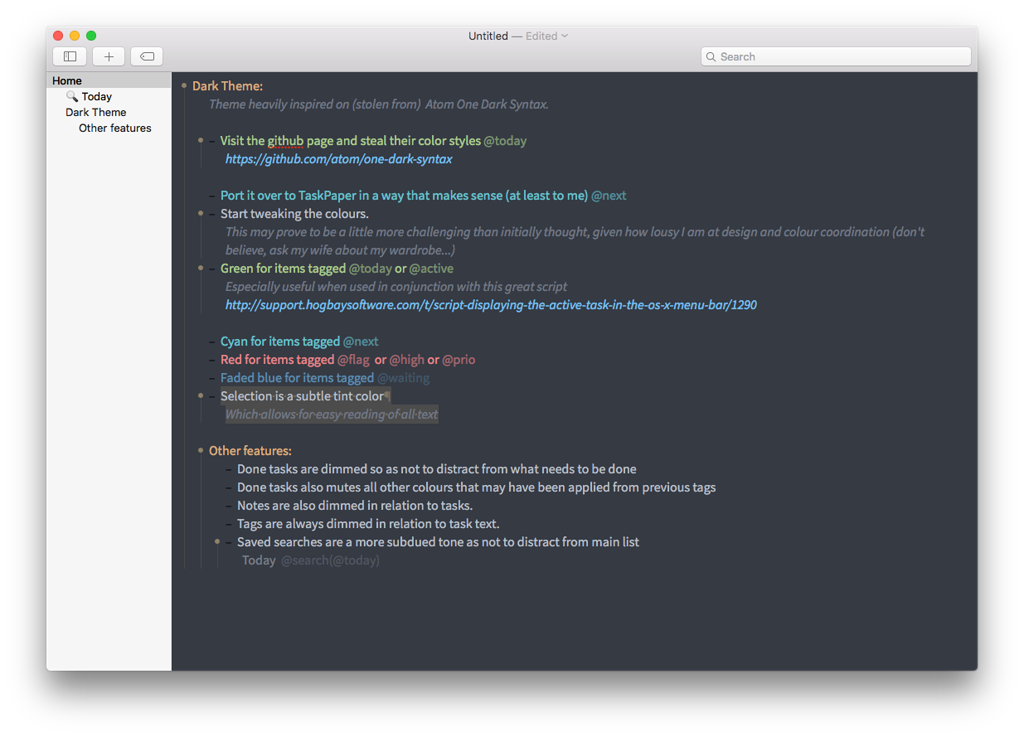Create a new item using the plus toolbar icon
This screenshot has width=1024, height=737.
(x=108, y=56)
